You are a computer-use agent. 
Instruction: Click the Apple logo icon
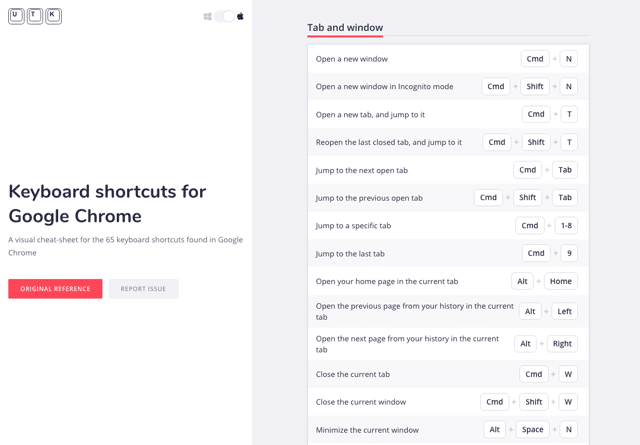pos(240,17)
